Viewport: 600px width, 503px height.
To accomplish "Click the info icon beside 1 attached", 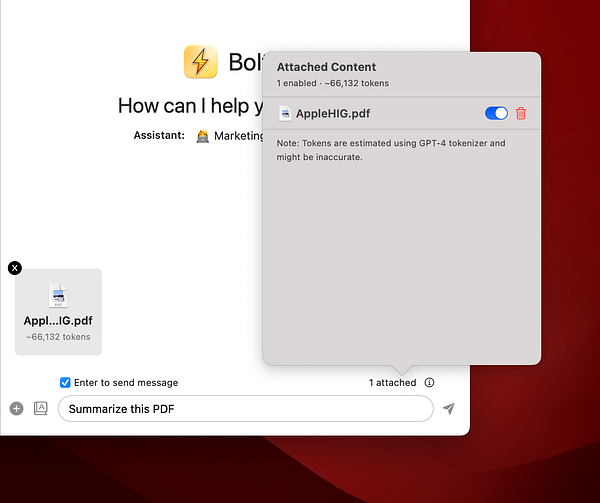I will [429, 383].
